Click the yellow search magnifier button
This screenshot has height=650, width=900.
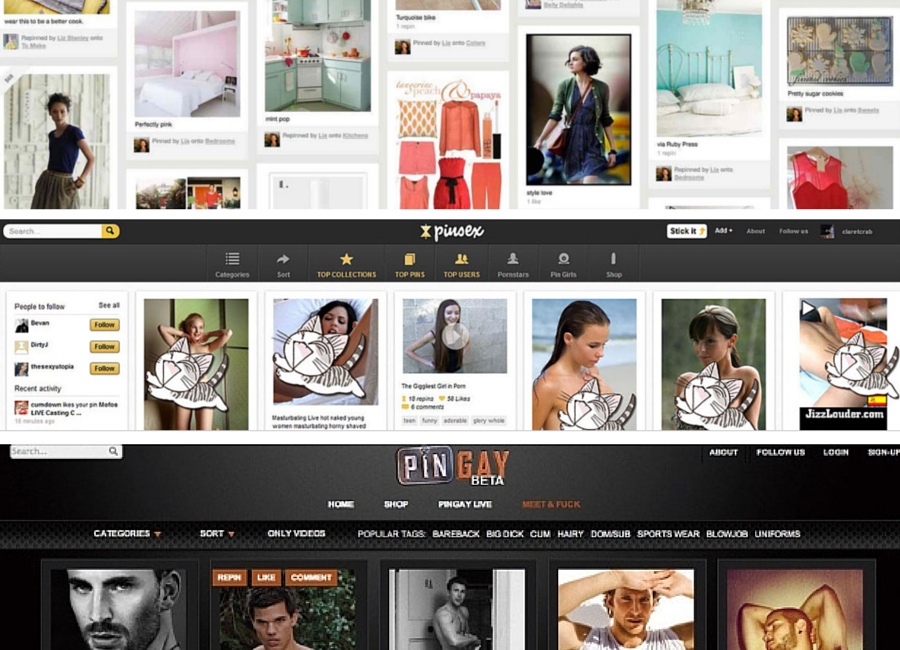110,231
